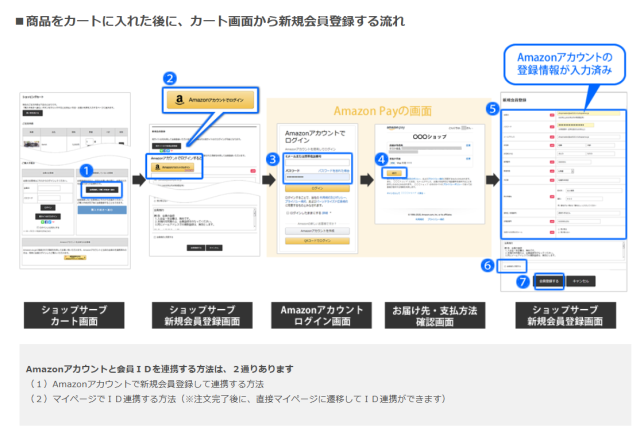Click the お届け先・支払方法 確認画面 label
This screenshot has width=640, height=432.
tap(435, 315)
